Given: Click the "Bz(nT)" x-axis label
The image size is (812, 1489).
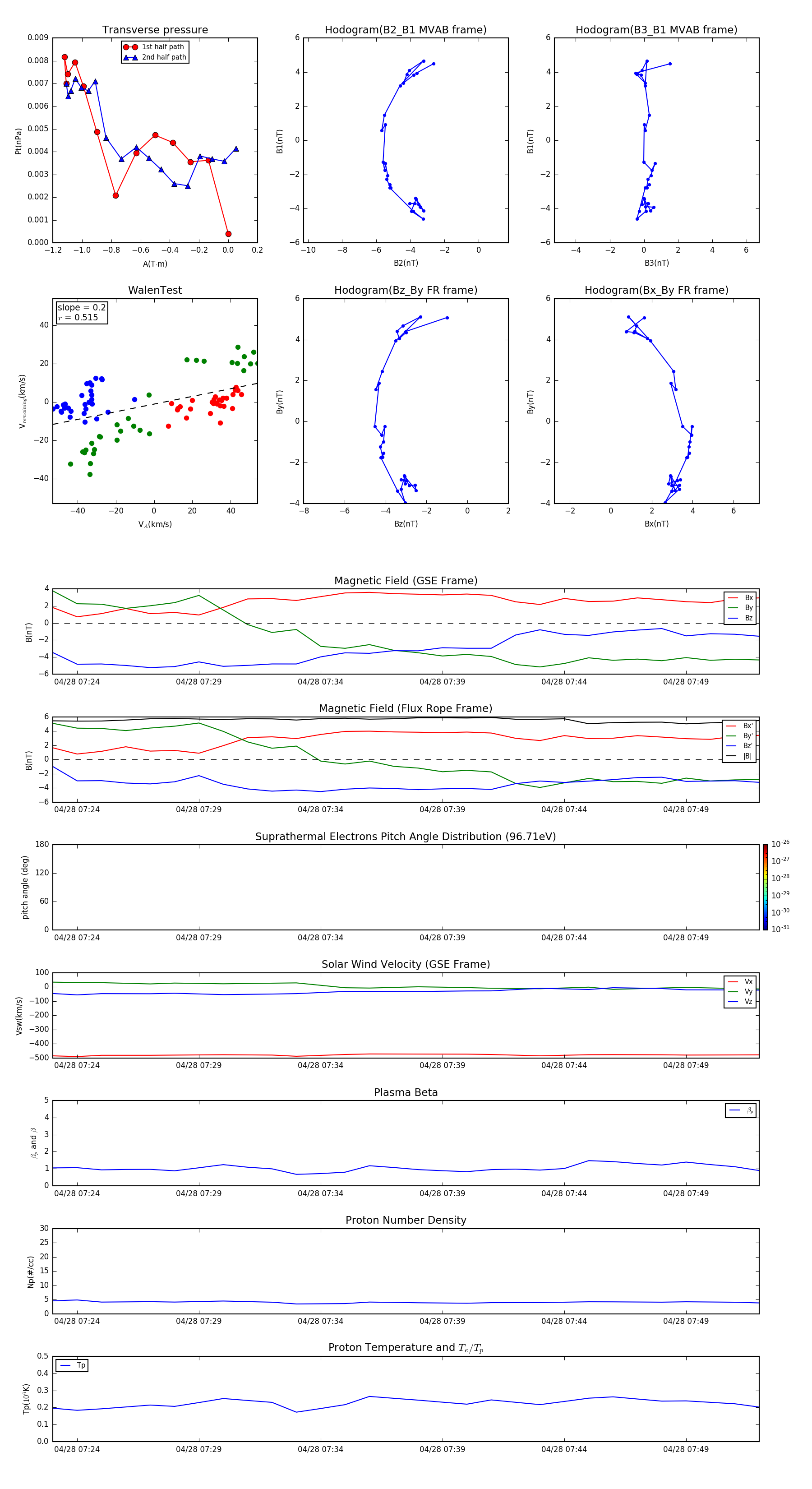Looking at the screenshot, I should click(x=406, y=524).
